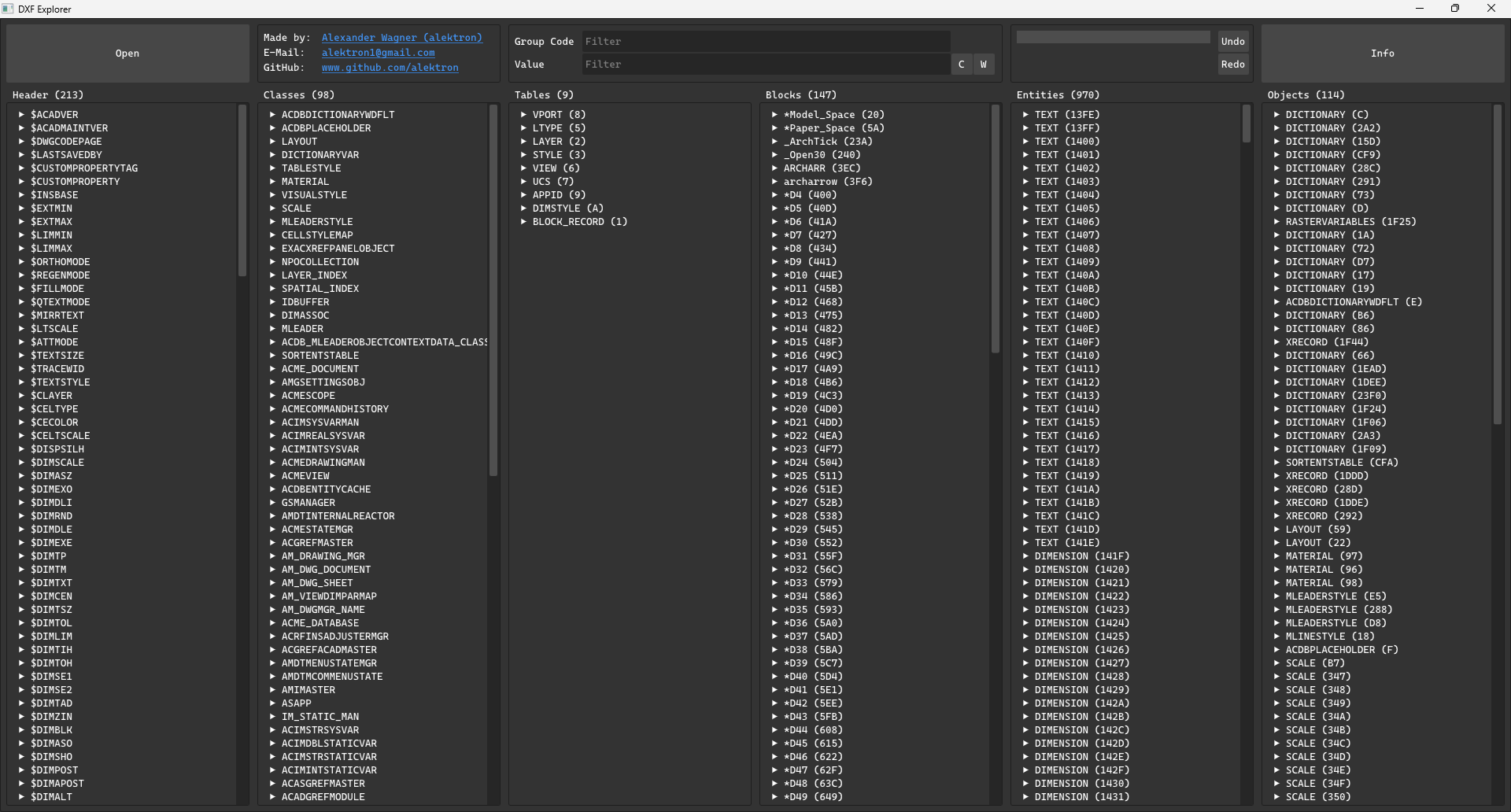This screenshot has width=1511, height=812.
Task: Expand the LAYOUT (59) object
Action: (1276, 530)
